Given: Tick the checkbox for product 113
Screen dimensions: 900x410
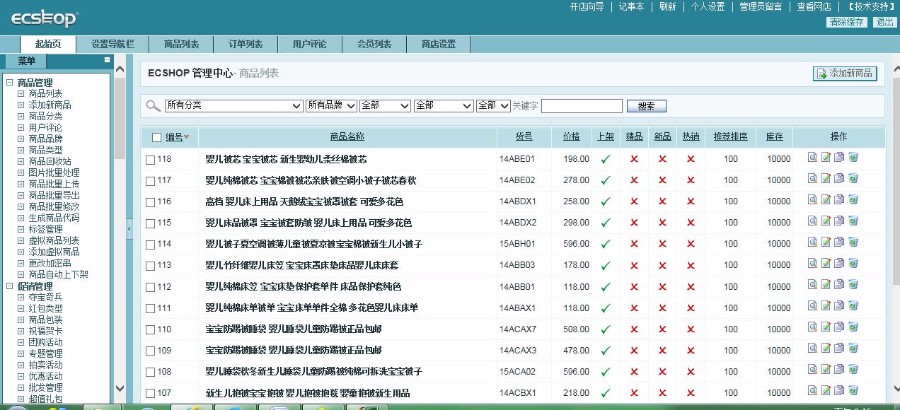Looking at the screenshot, I should pos(150,266).
